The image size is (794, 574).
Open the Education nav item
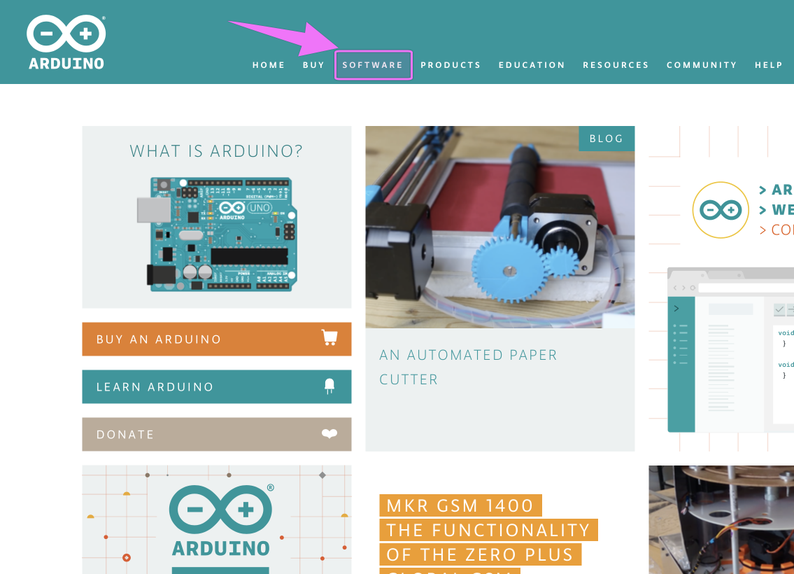coord(532,65)
